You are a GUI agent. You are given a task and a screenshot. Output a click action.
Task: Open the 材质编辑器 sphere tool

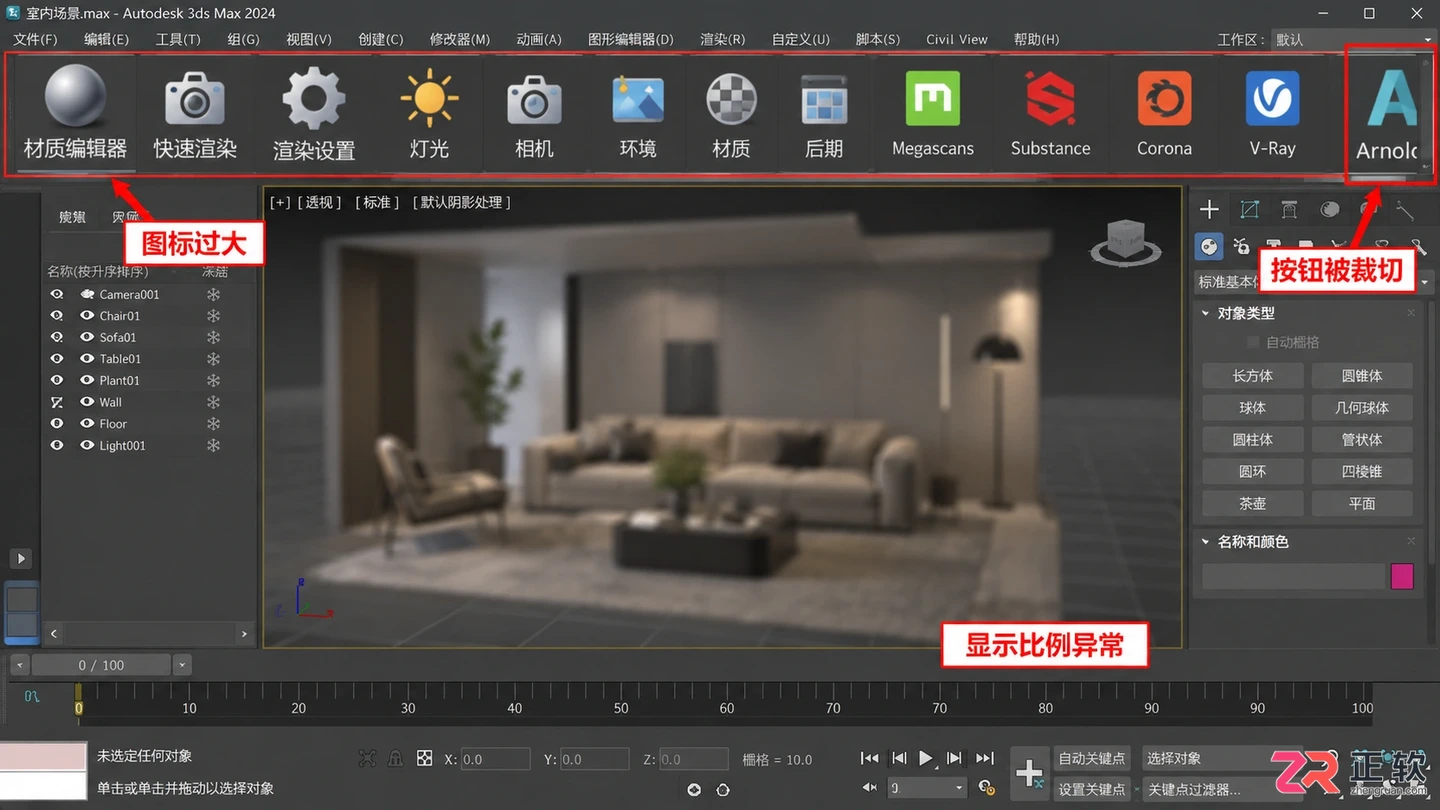coord(75,111)
